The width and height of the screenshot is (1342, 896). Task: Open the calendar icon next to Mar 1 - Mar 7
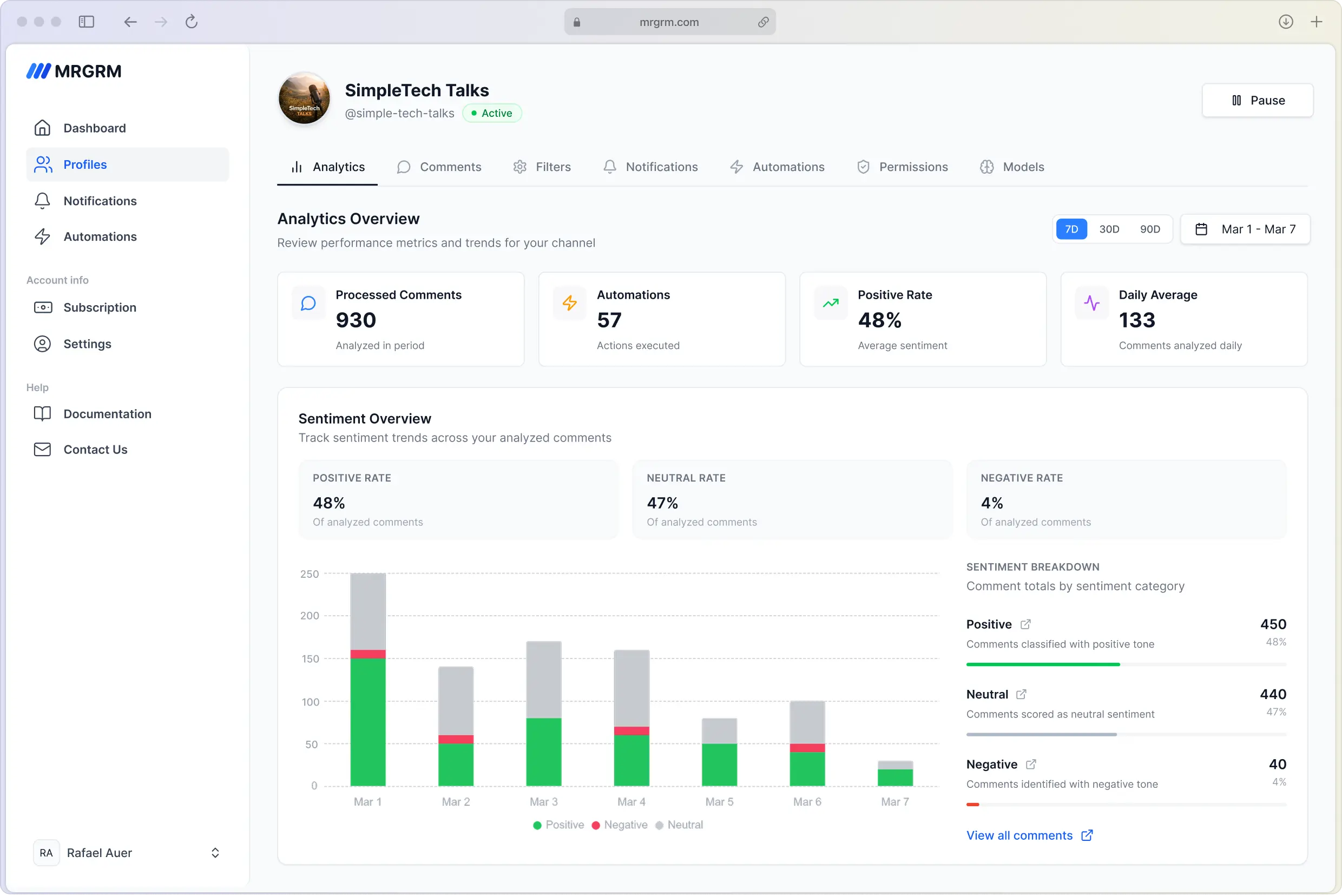[1201, 228]
